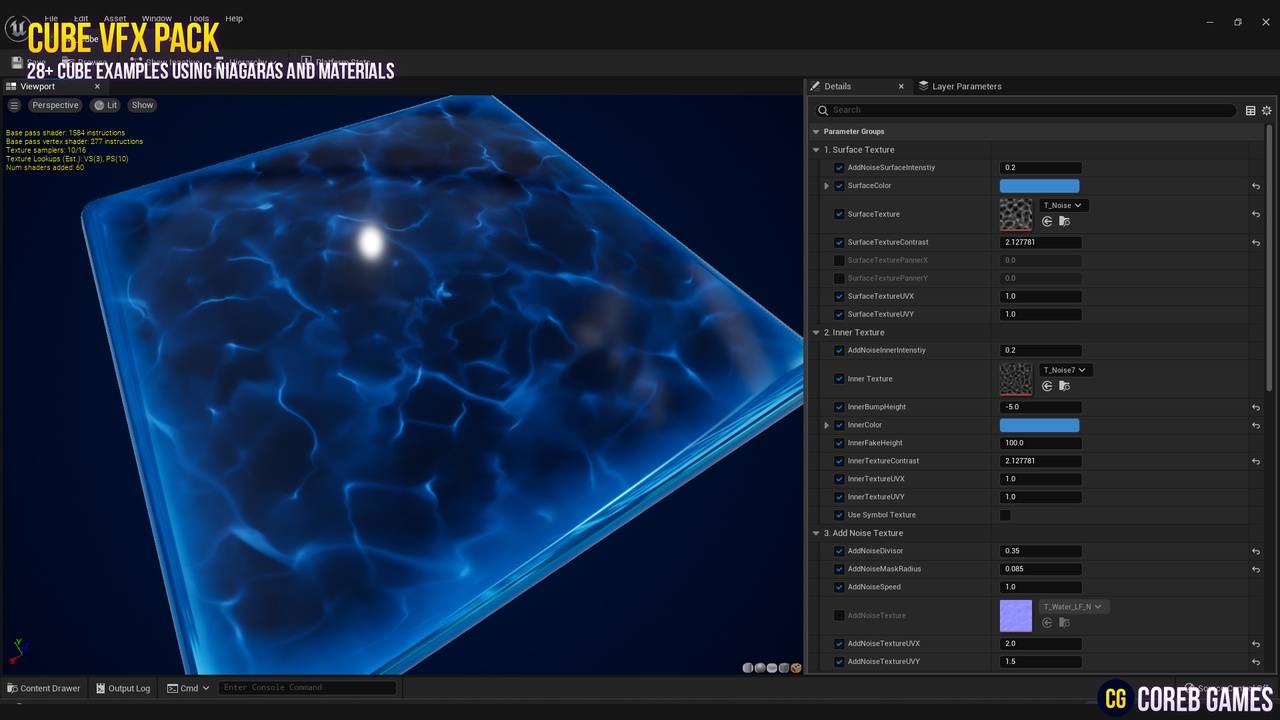The height and width of the screenshot is (720, 1280).
Task: Click the Output Log button
Action: (x=123, y=688)
